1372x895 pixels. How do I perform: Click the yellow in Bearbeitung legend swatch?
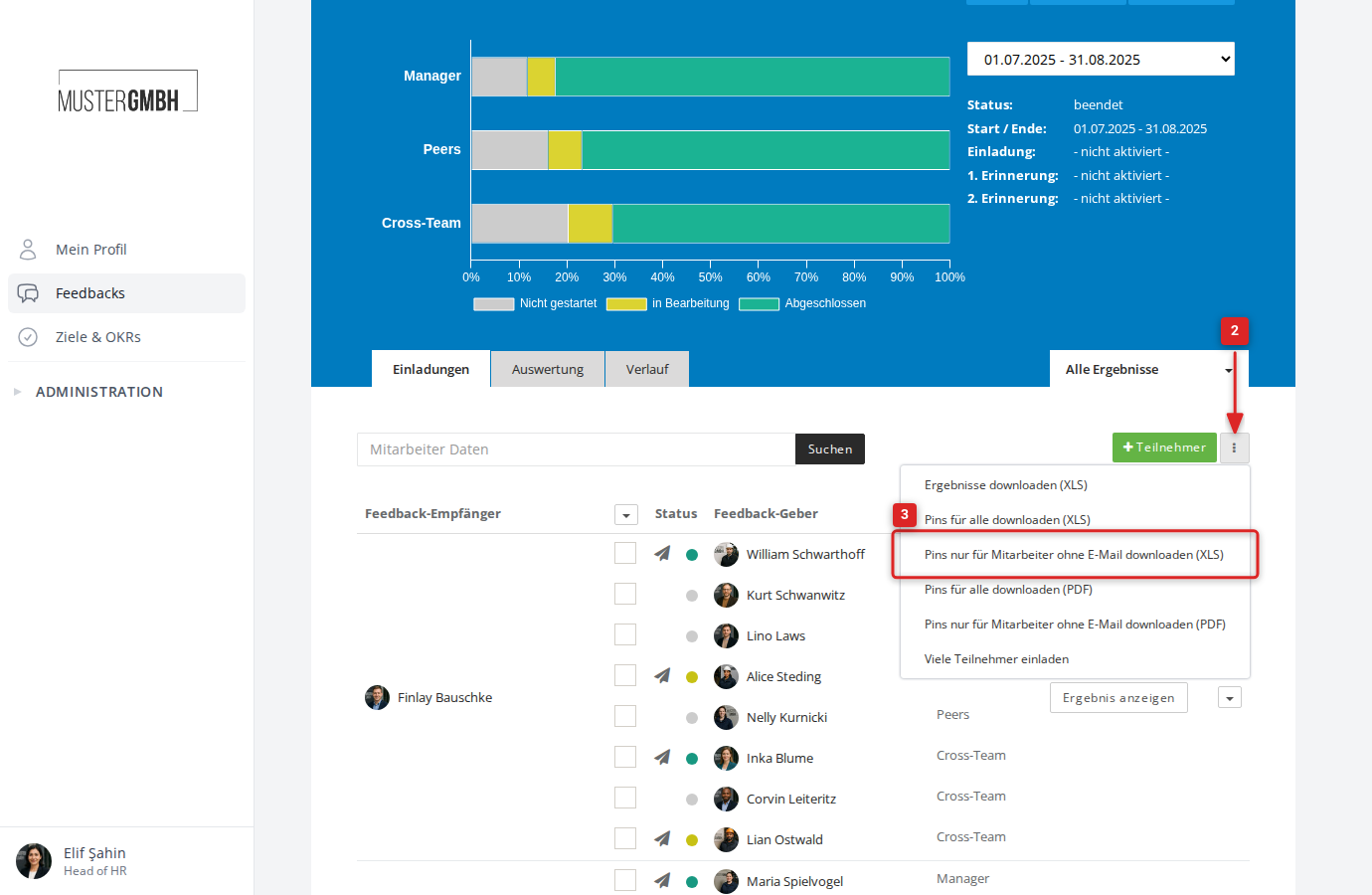(626, 304)
